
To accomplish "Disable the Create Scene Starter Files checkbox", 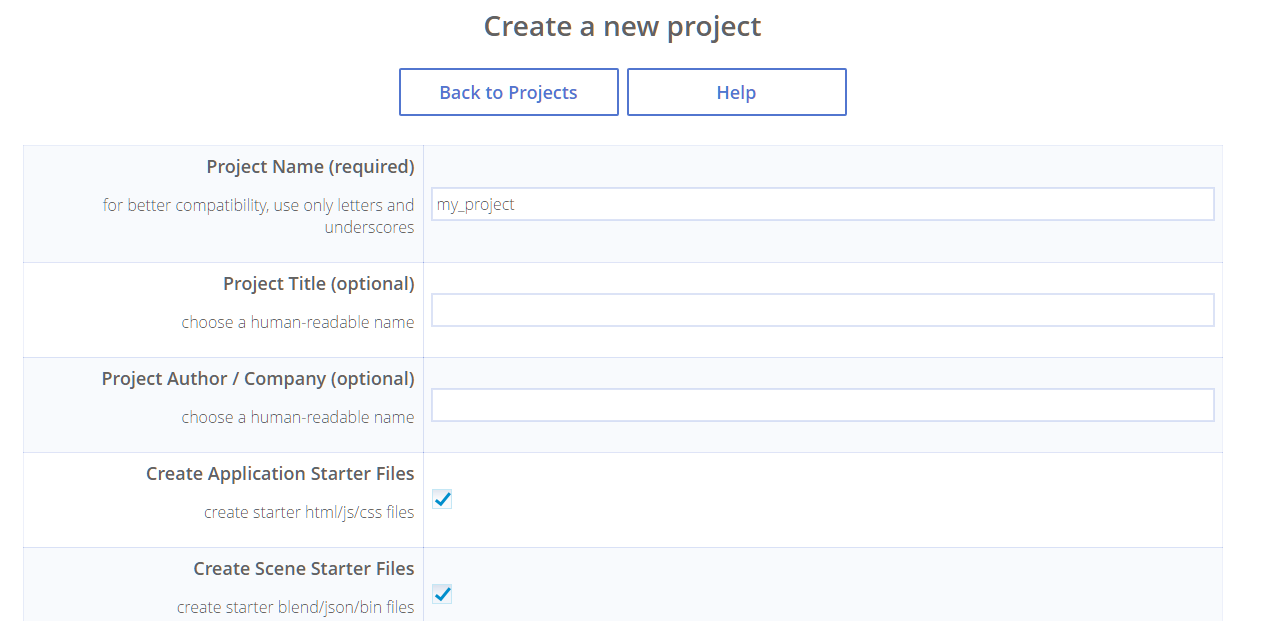I will [x=442, y=594].
